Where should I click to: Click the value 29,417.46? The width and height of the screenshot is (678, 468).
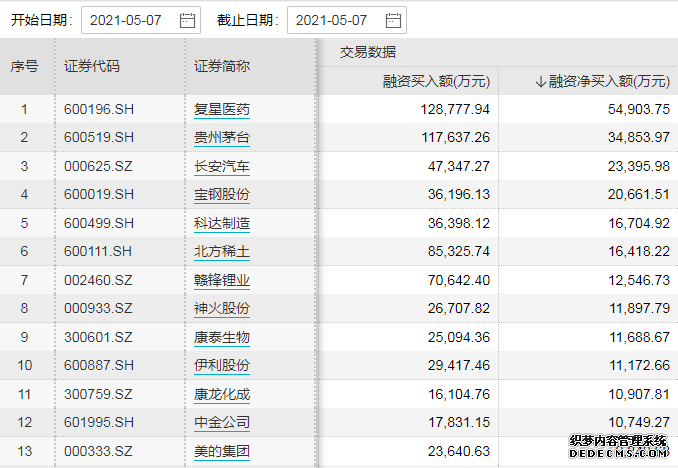(x=459, y=365)
